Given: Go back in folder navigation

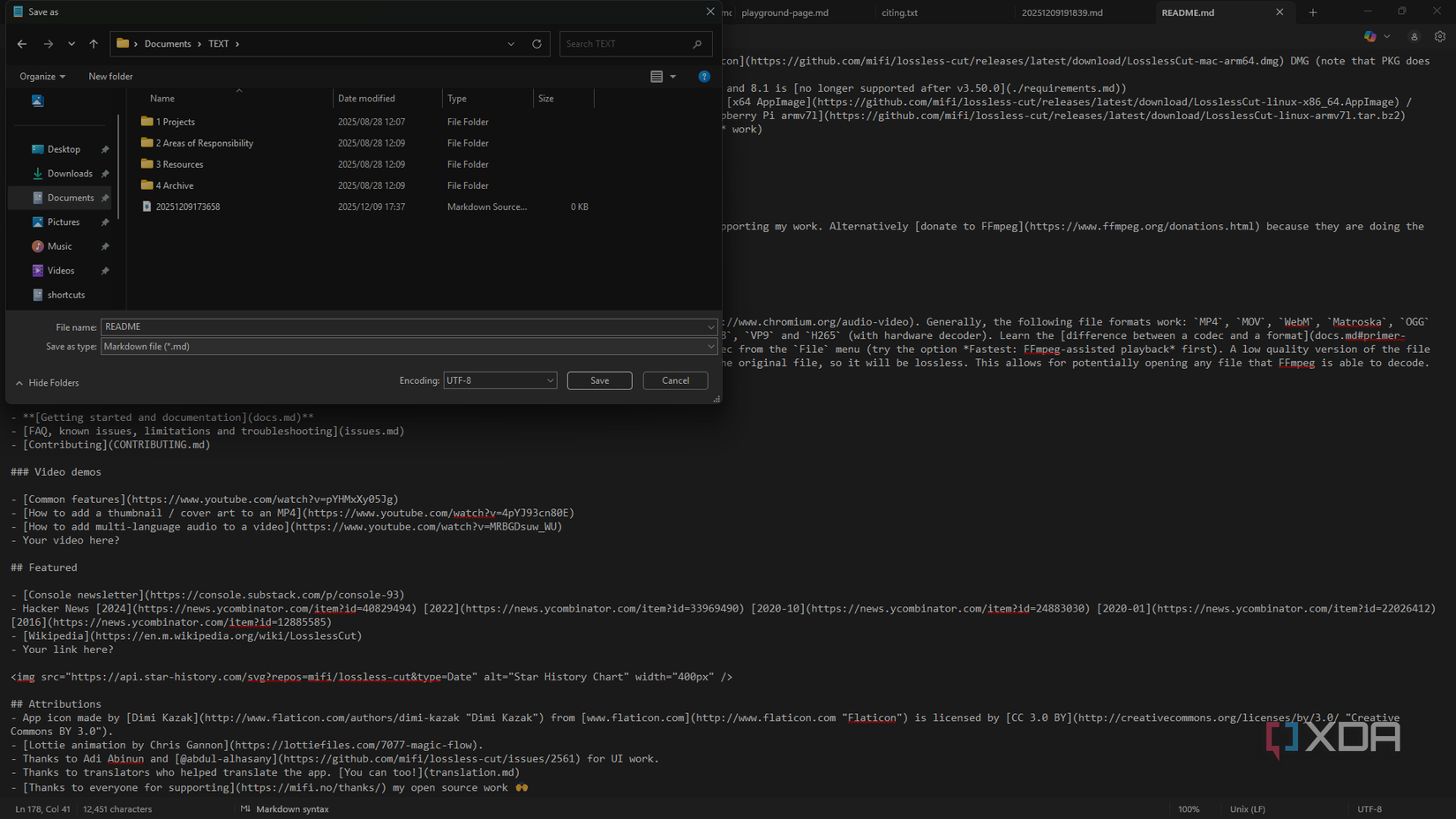Looking at the screenshot, I should (21, 43).
